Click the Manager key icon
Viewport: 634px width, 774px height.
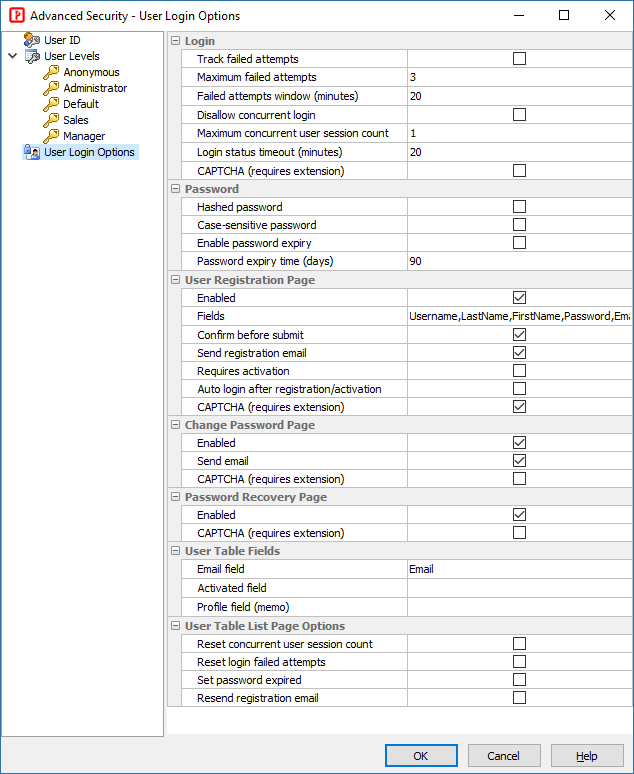[51, 136]
